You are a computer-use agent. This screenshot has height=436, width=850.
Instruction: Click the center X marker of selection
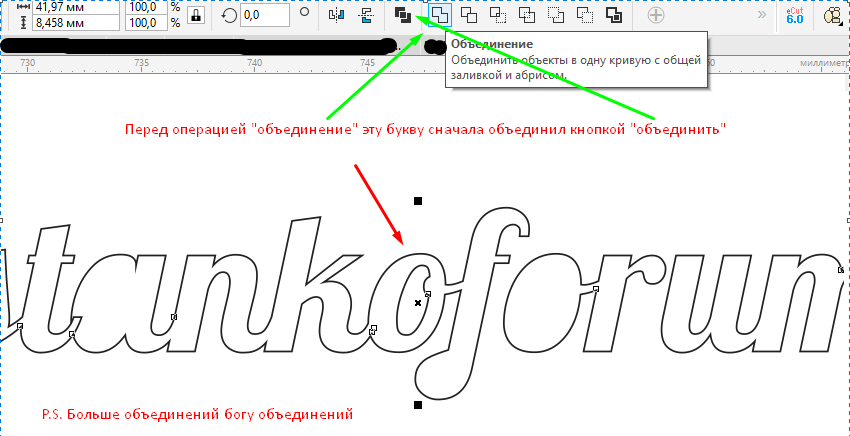(x=418, y=302)
